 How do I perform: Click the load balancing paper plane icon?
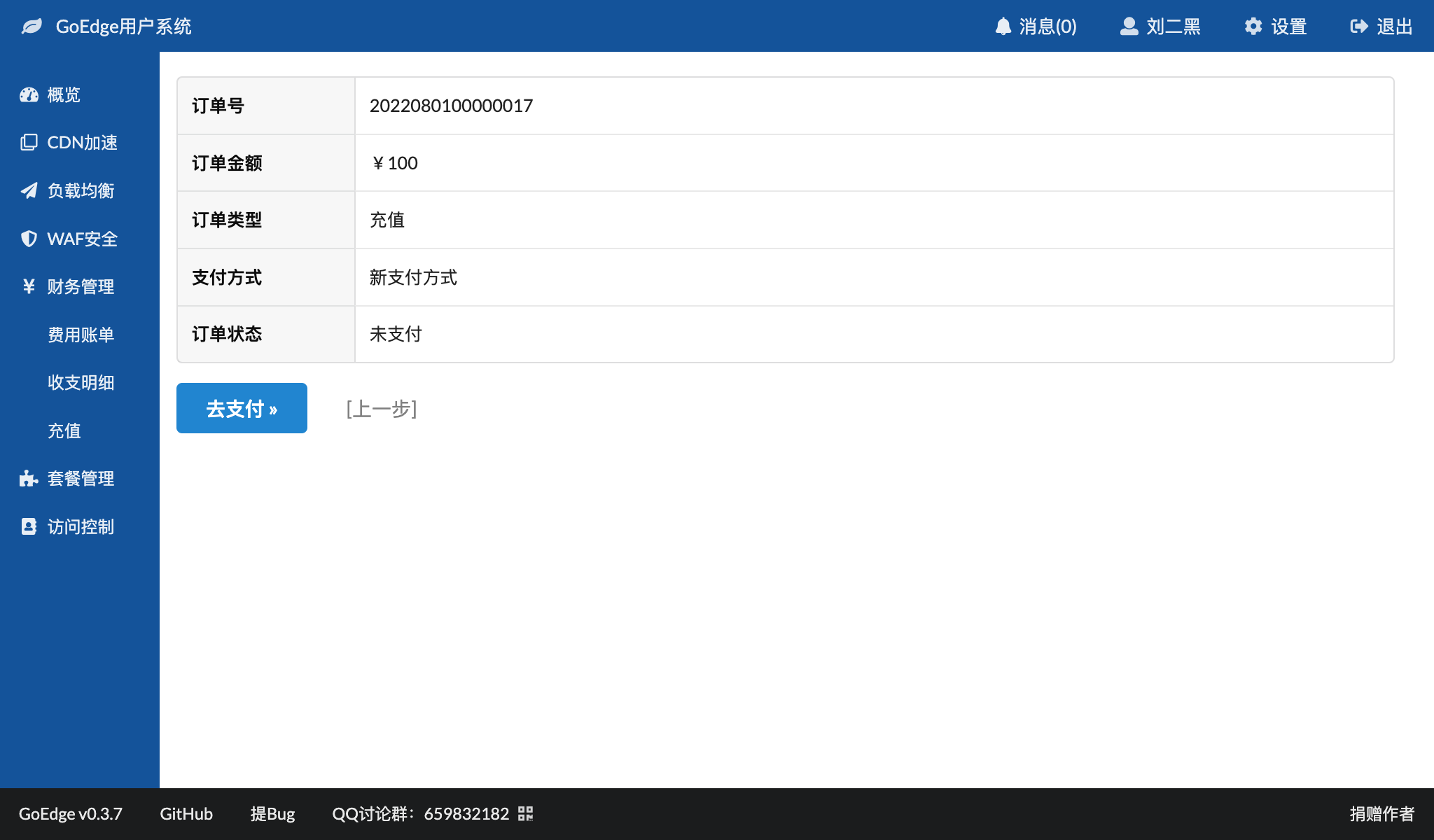[29, 190]
